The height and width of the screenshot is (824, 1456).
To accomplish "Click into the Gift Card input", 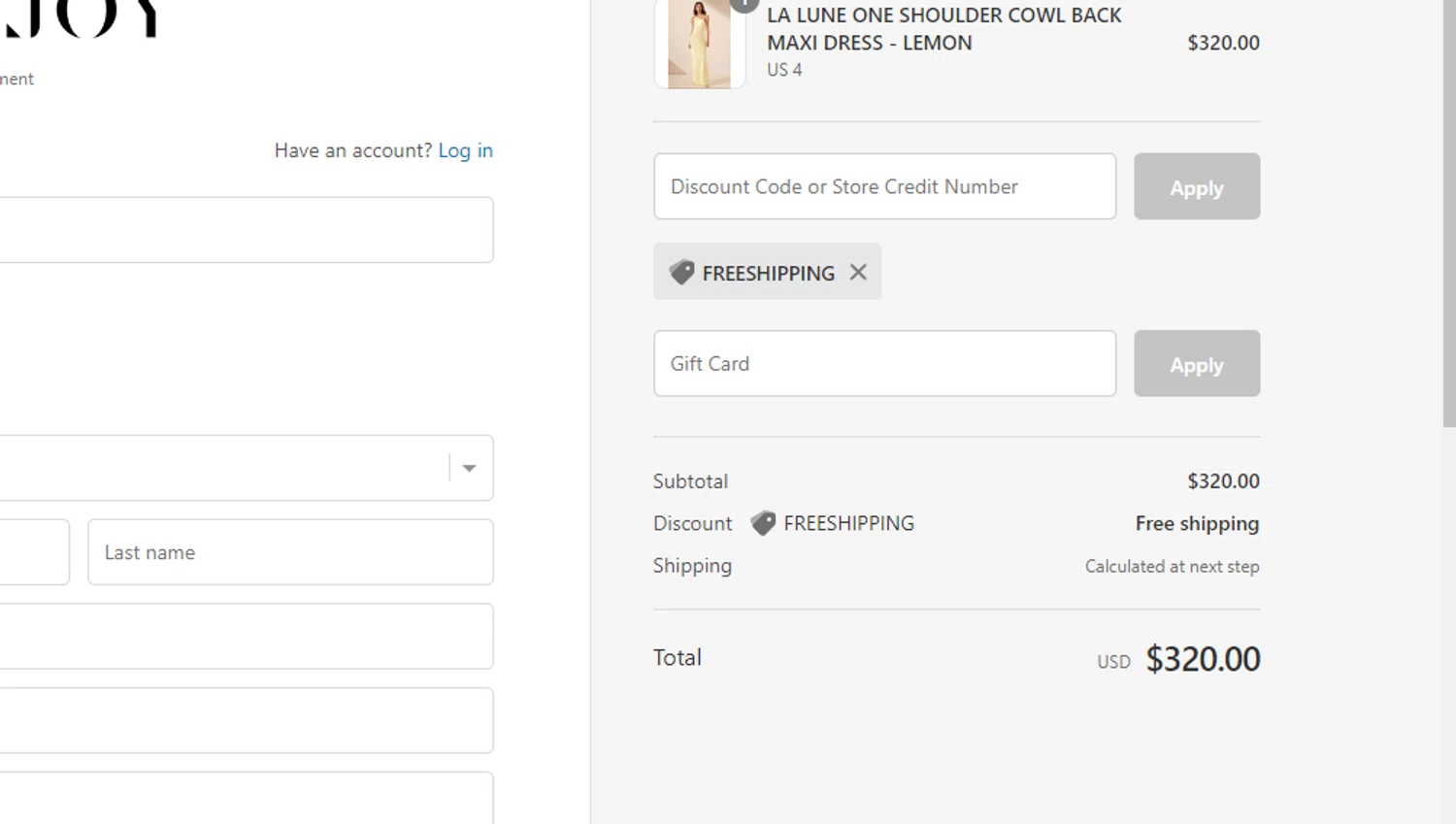I will (x=884, y=364).
